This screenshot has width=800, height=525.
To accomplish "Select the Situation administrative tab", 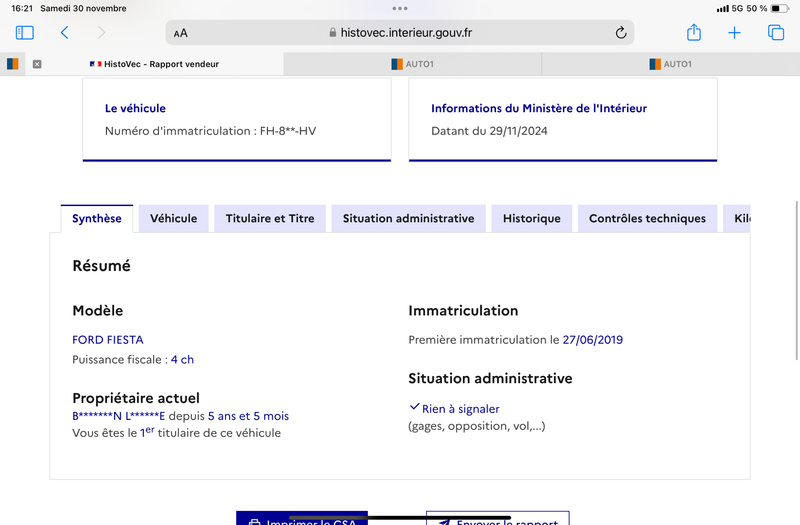I will coord(408,218).
